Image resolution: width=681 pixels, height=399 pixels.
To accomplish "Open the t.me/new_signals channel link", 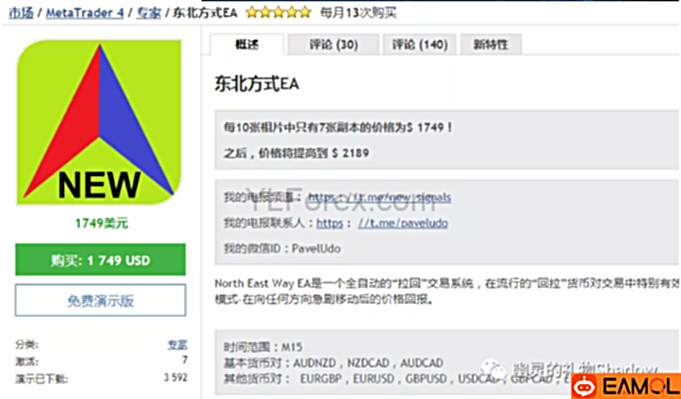I will (380, 198).
